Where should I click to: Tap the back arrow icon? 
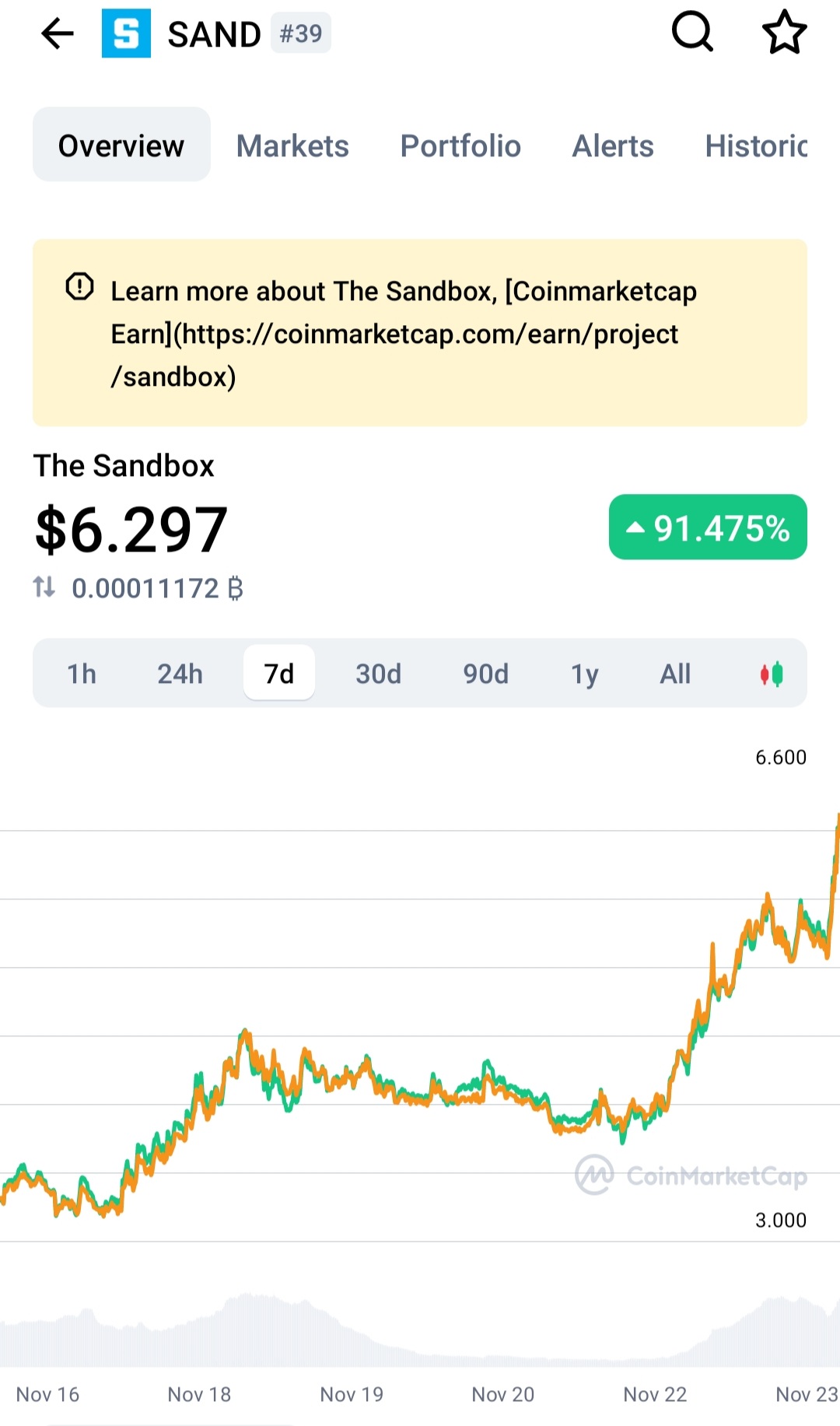57,33
